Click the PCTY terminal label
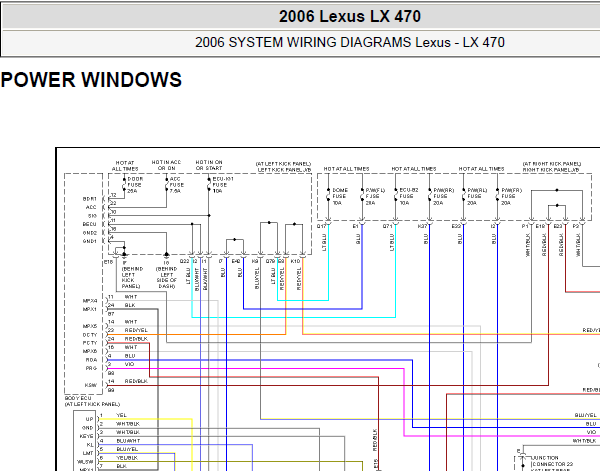 click(90, 343)
